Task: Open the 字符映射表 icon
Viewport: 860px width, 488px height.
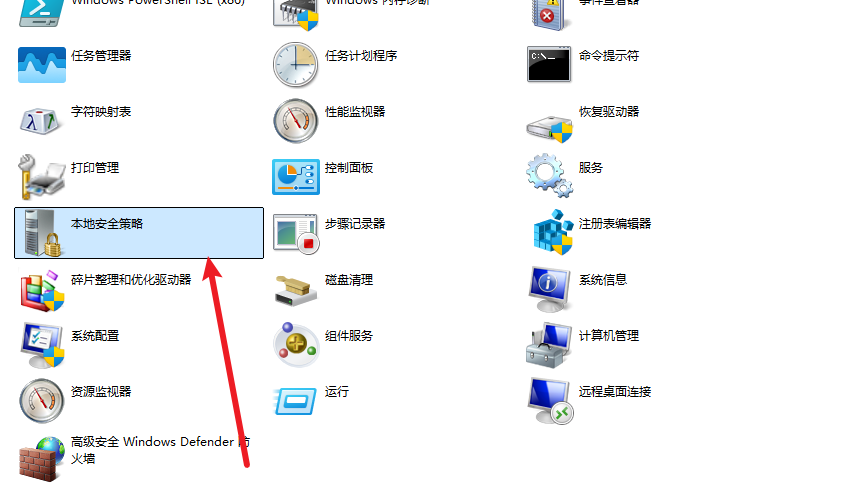Action: tap(39, 121)
